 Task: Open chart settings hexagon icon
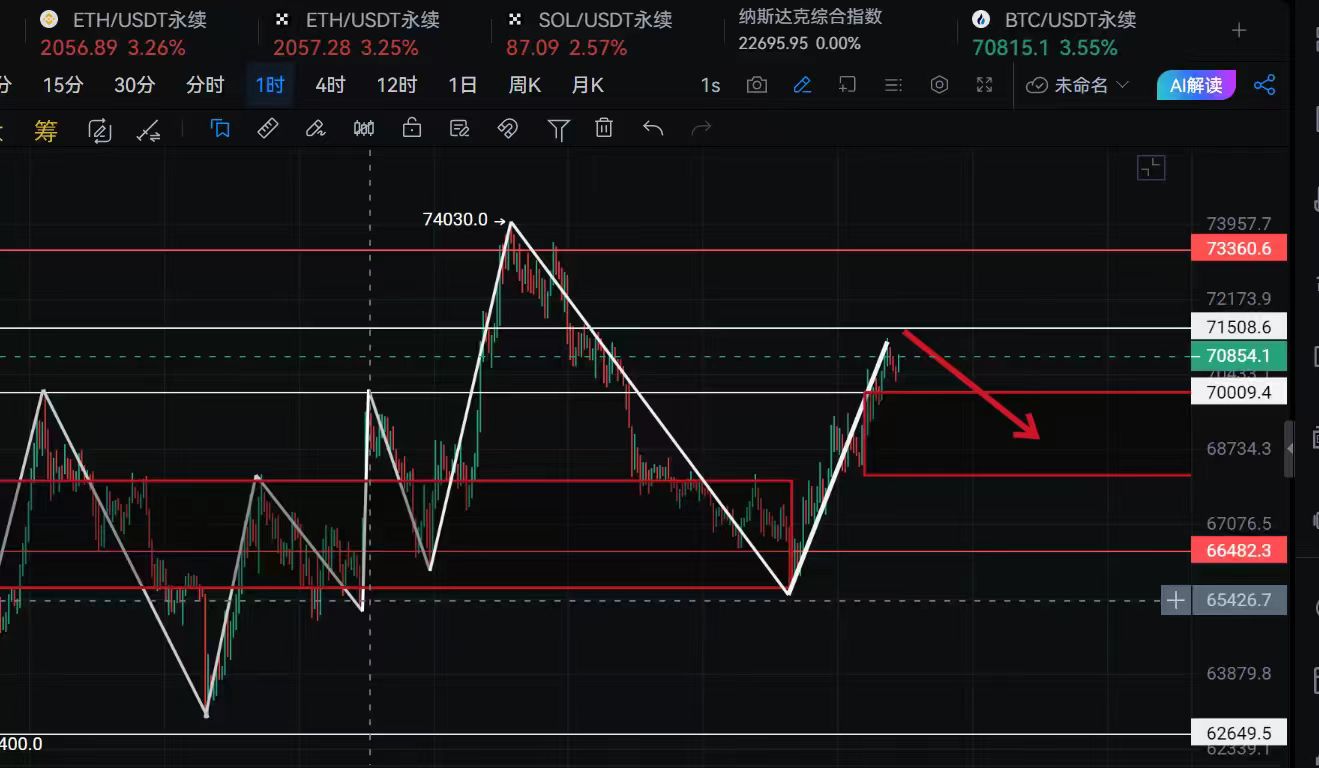(x=939, y=85)
